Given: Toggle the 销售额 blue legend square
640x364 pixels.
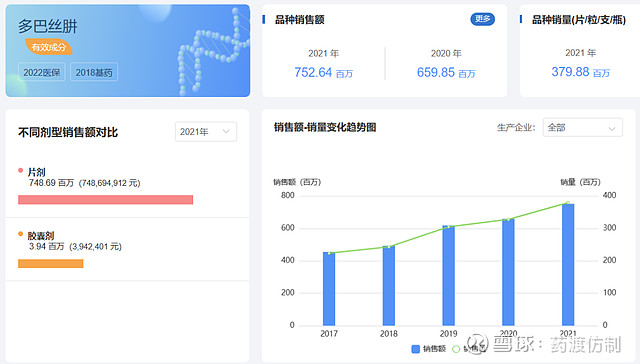Looking at the screenshot, I should 416,349.
